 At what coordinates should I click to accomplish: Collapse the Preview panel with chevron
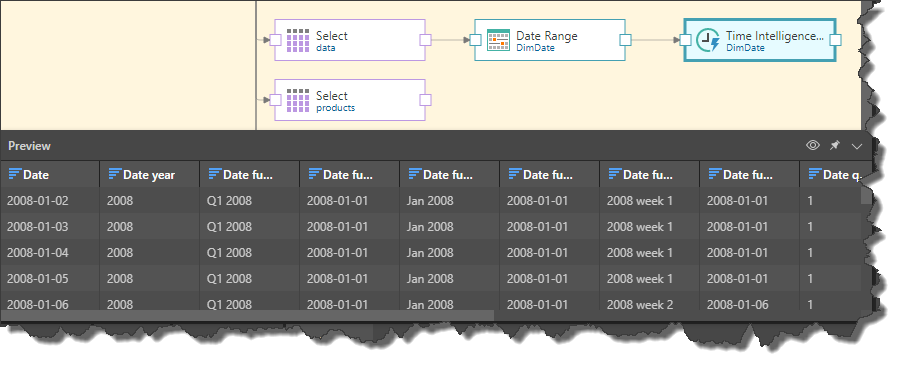857,146
